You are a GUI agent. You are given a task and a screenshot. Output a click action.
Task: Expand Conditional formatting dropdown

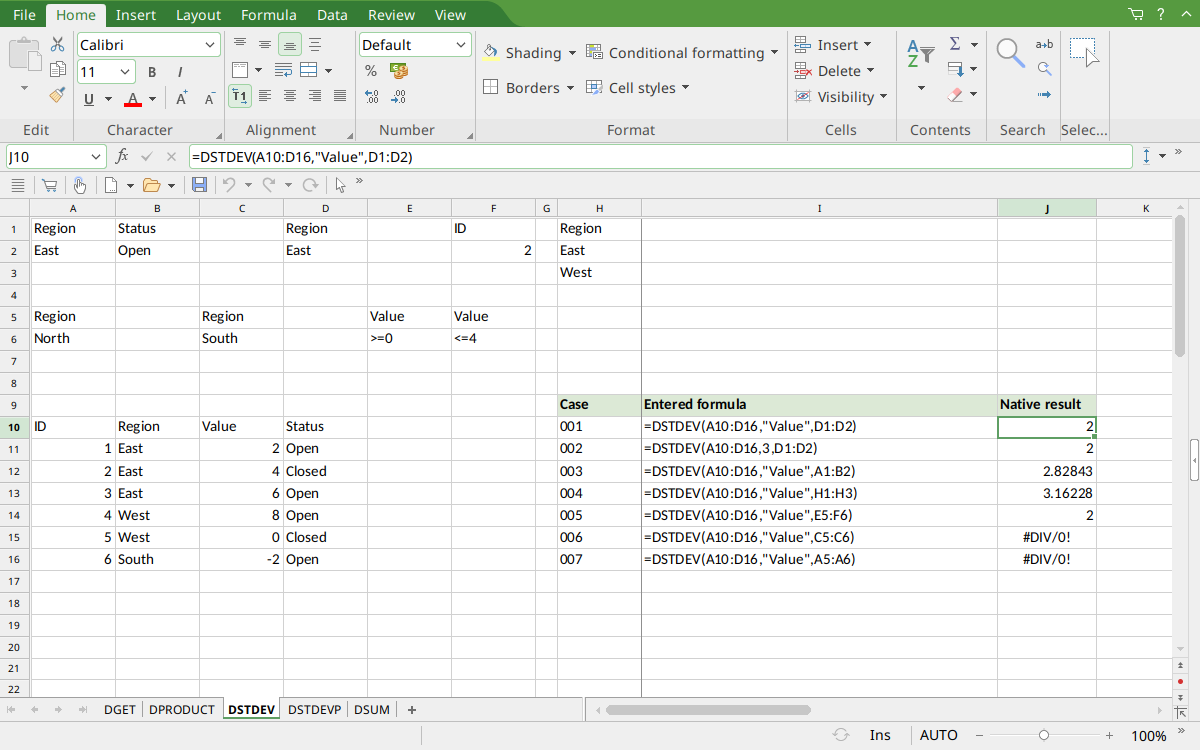[x=775, y=53]
